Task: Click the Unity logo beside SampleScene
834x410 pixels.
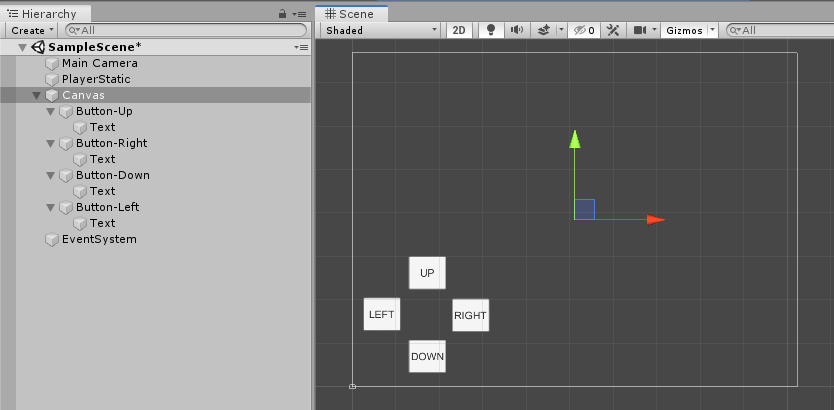Action: pyautogui.click(x=39, y=47)
